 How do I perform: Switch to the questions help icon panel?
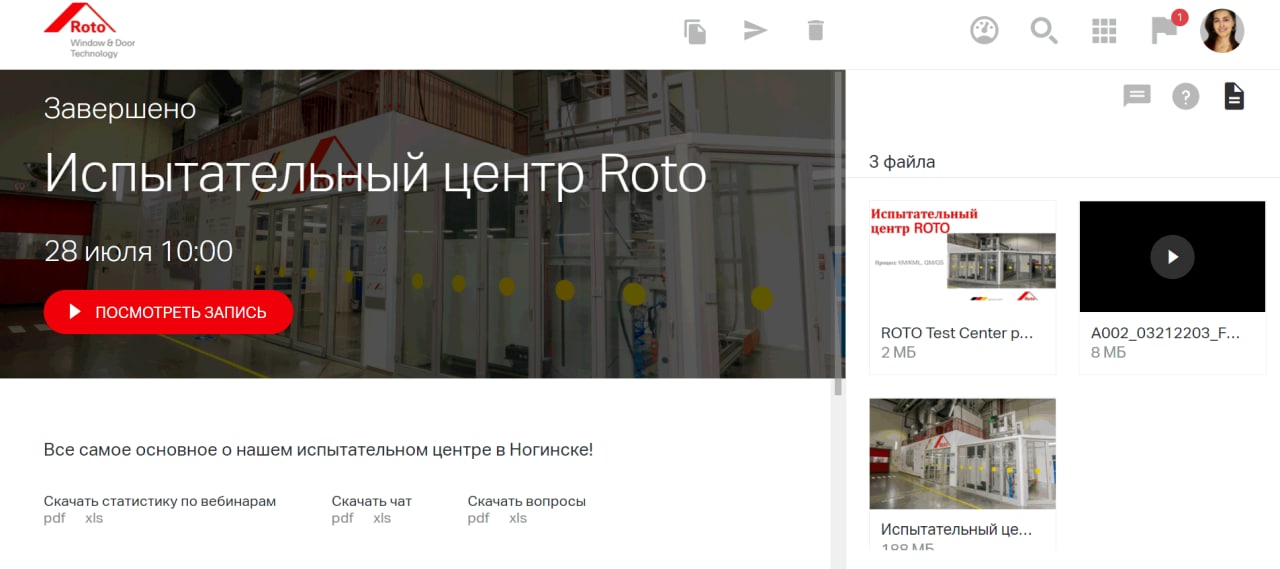[x=1185, y=97]
